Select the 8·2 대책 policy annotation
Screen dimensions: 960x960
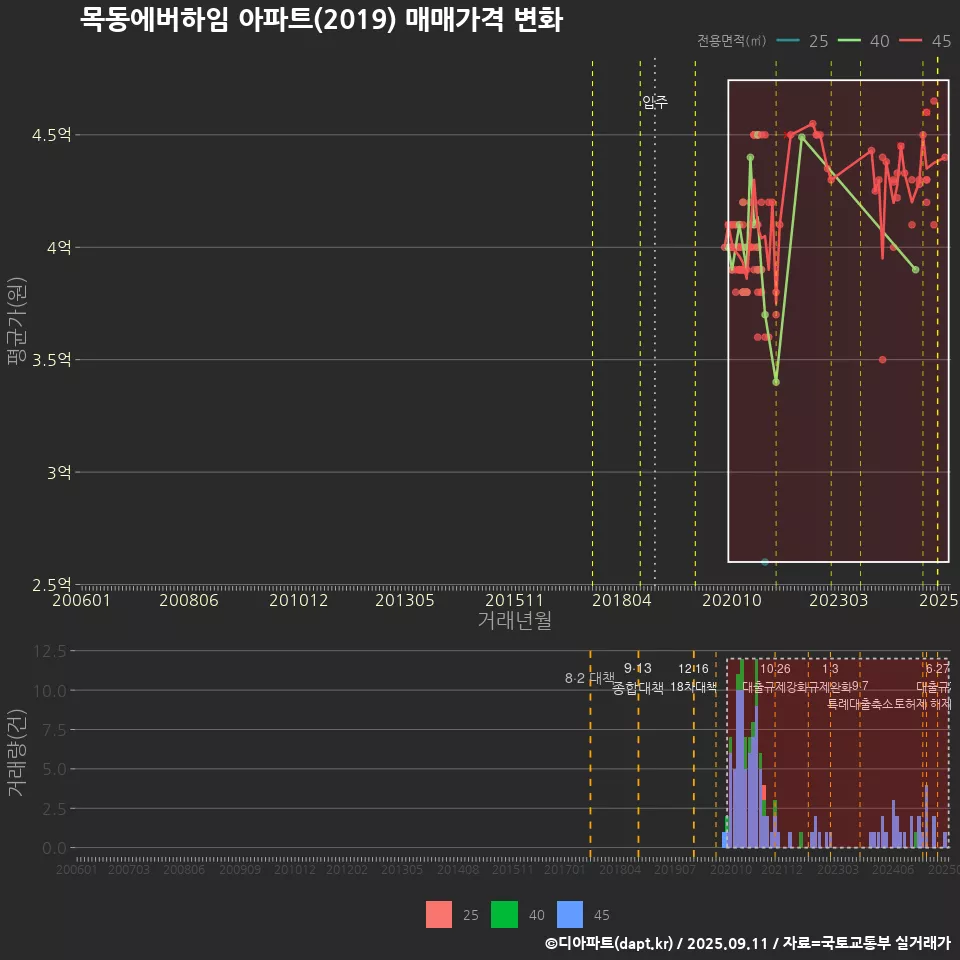[x=589, y=678]
